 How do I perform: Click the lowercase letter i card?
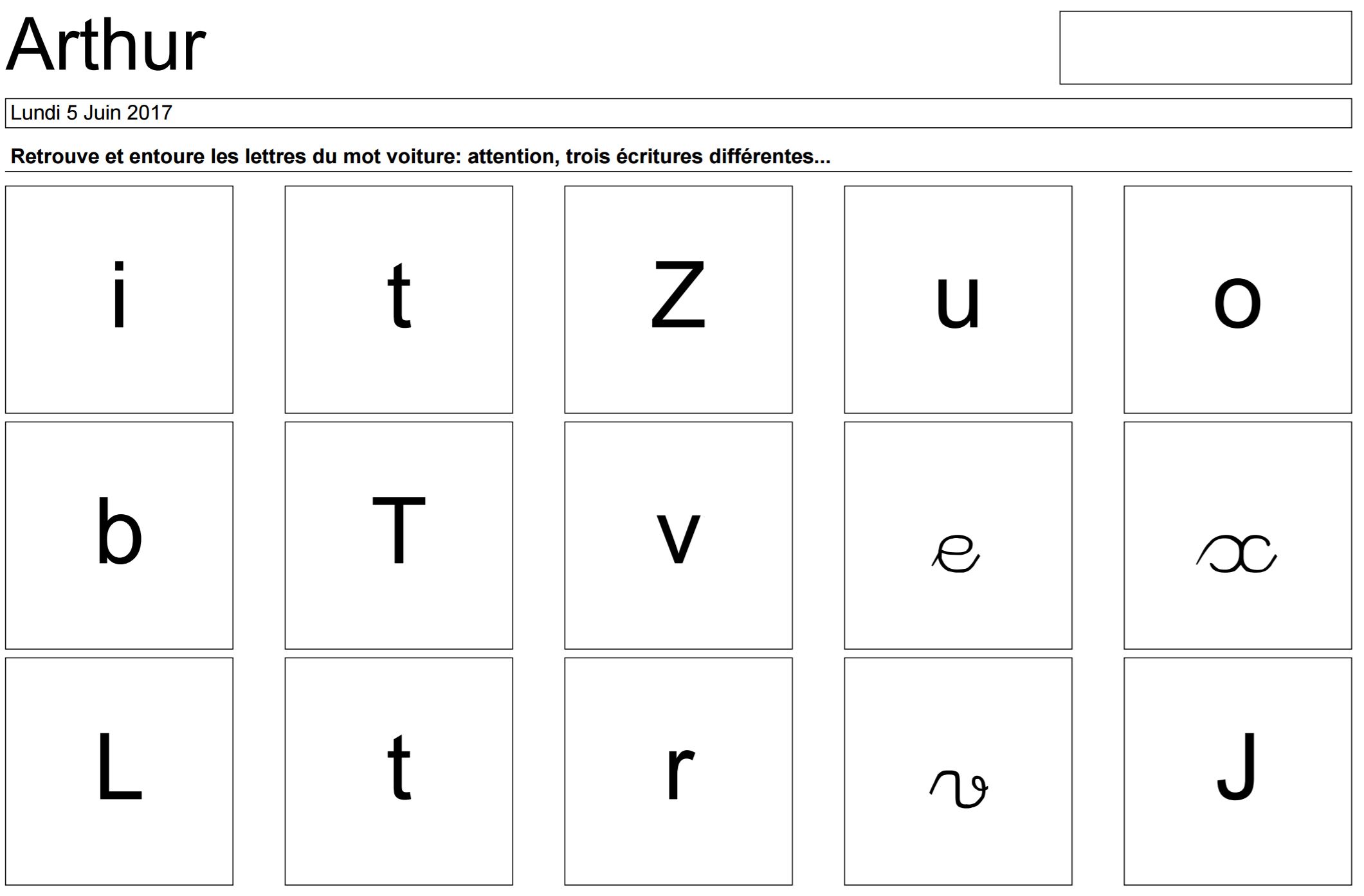119,300
